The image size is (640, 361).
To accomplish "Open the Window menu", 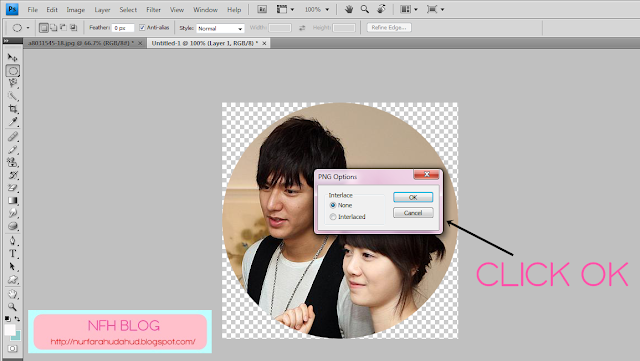I will coord(205,9).
